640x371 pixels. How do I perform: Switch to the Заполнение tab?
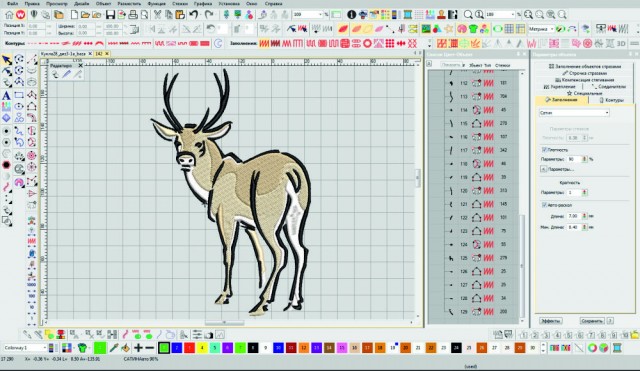(x=562, y=100)
